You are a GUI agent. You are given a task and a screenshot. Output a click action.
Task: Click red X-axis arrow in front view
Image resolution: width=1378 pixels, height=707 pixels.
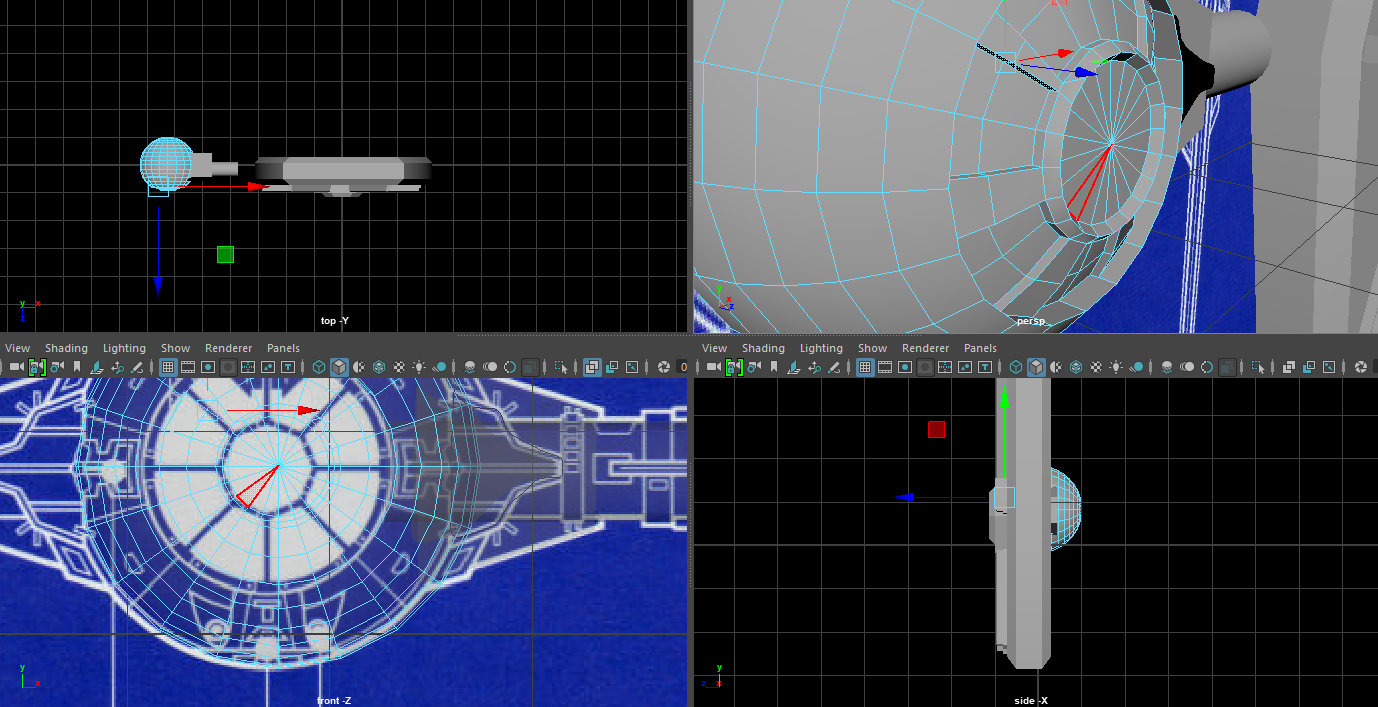308,410
